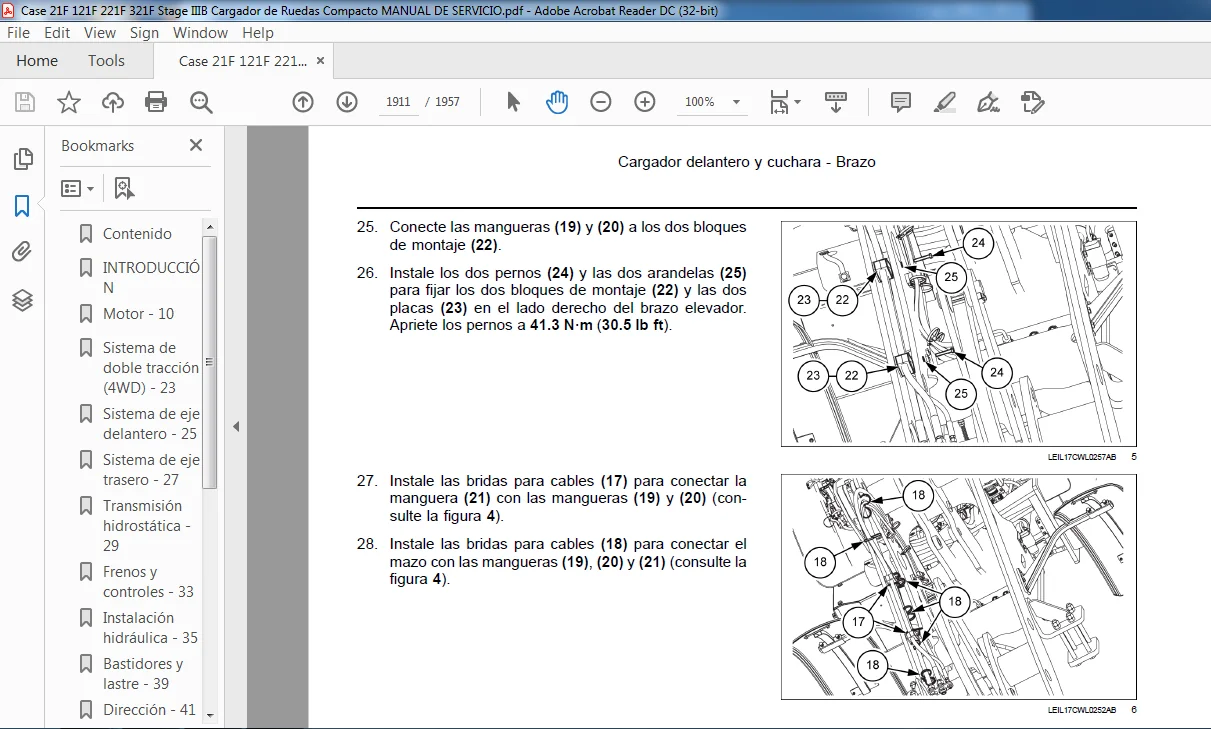Go to the previous page with up arrow
1211x729 pixels.
(303, 102)
